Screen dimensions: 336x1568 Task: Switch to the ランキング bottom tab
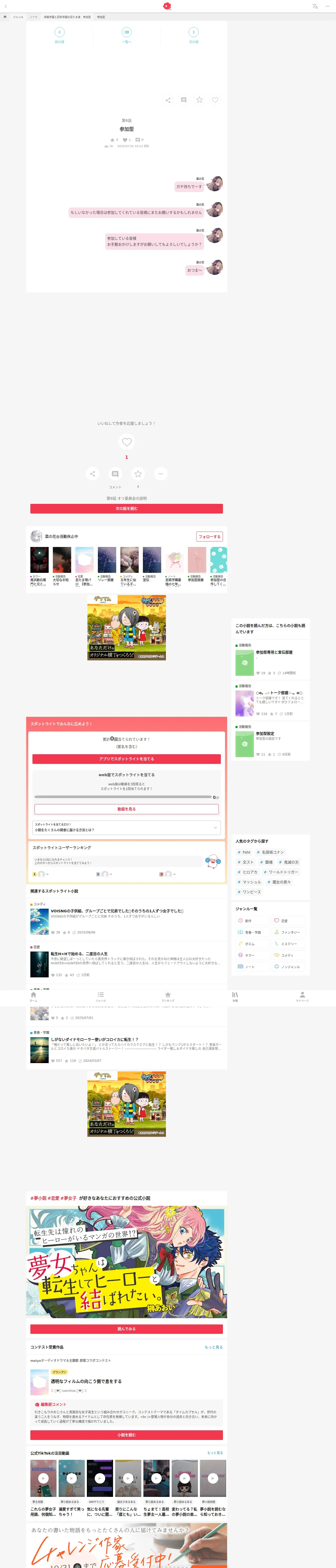[168, 997]
